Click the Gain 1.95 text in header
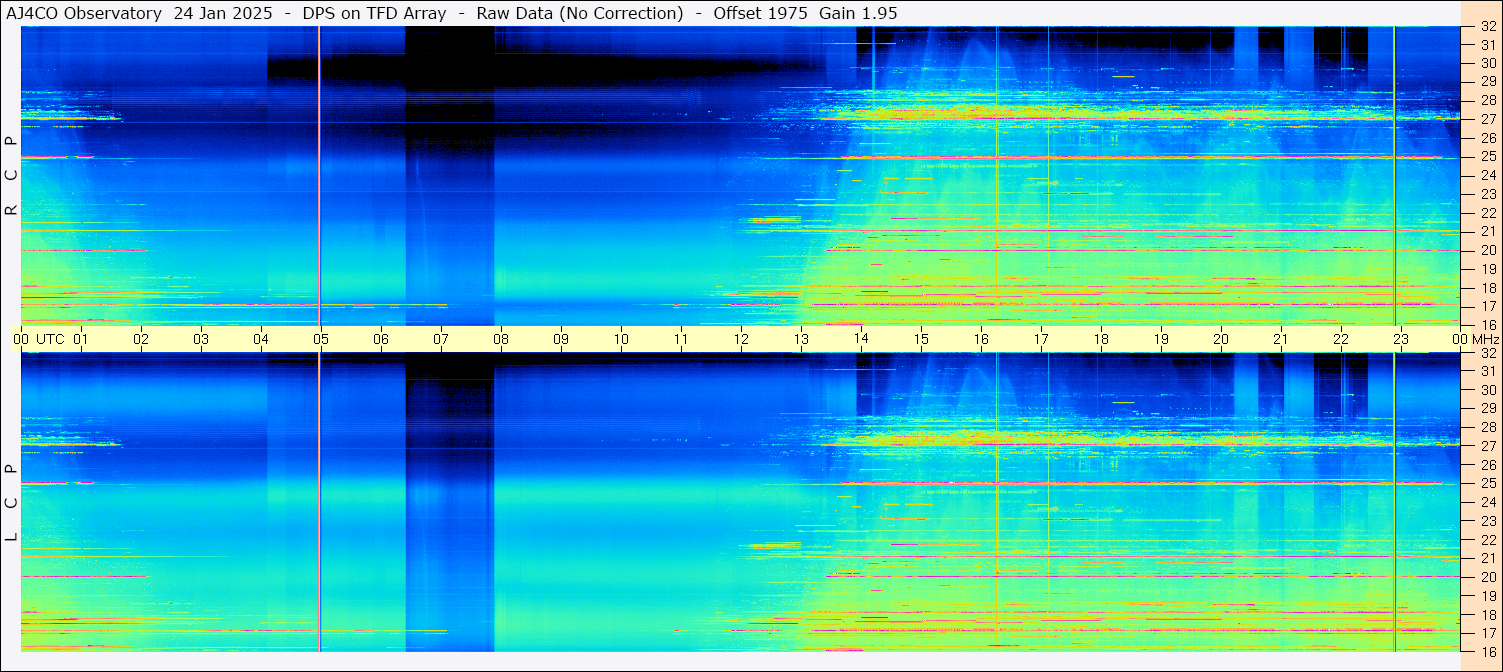Screen dimensions: 1503x672 [858, 13]
